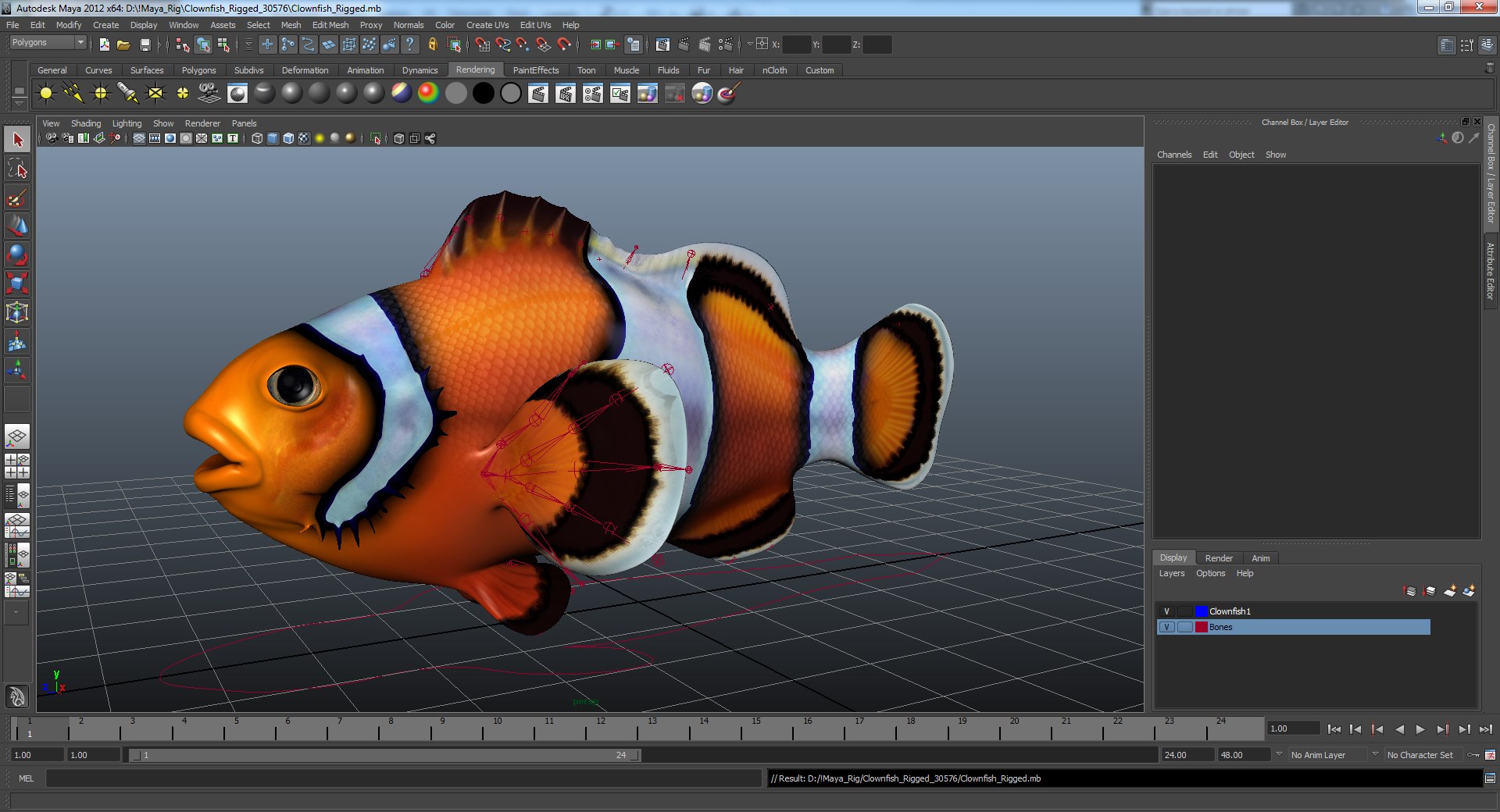Click the blue Clownfish1 layer color swatch
Viewport: 1500px width, 812px height.
(x=1202, y=611)
